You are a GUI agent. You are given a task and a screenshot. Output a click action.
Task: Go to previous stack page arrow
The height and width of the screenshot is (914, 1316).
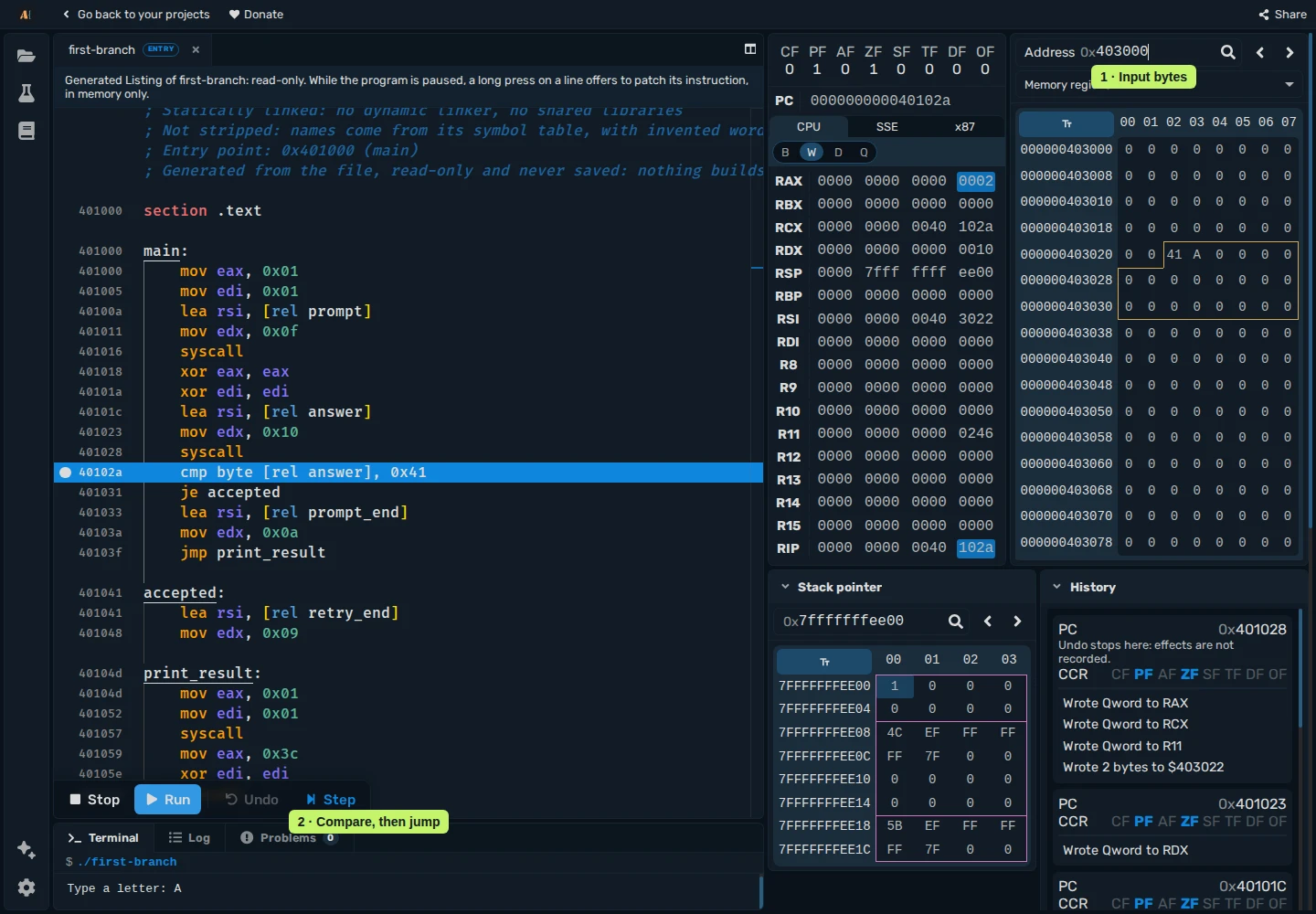click(988, 622)
